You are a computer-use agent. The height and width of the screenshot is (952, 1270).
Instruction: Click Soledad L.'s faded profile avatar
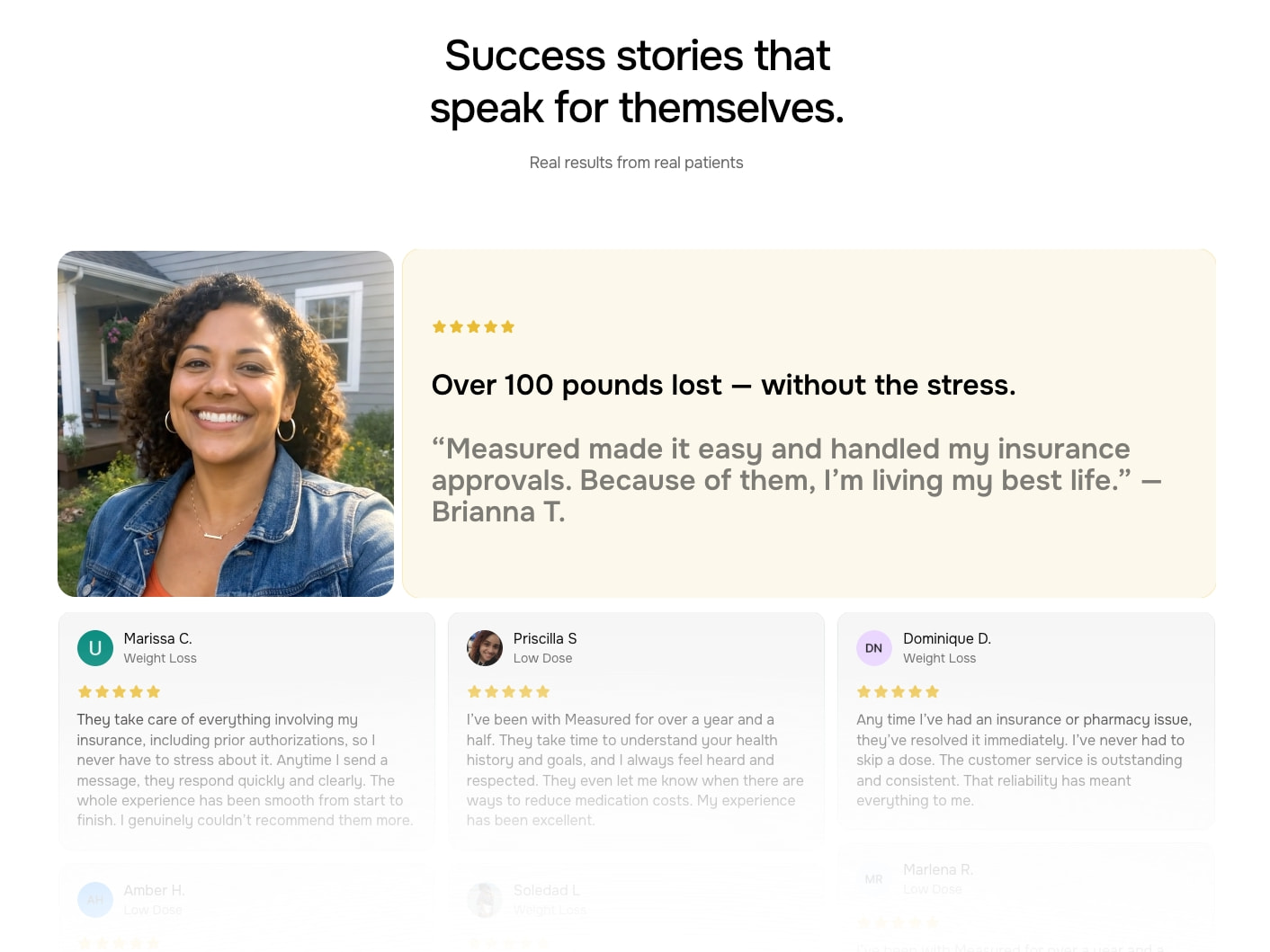(485, 900)
